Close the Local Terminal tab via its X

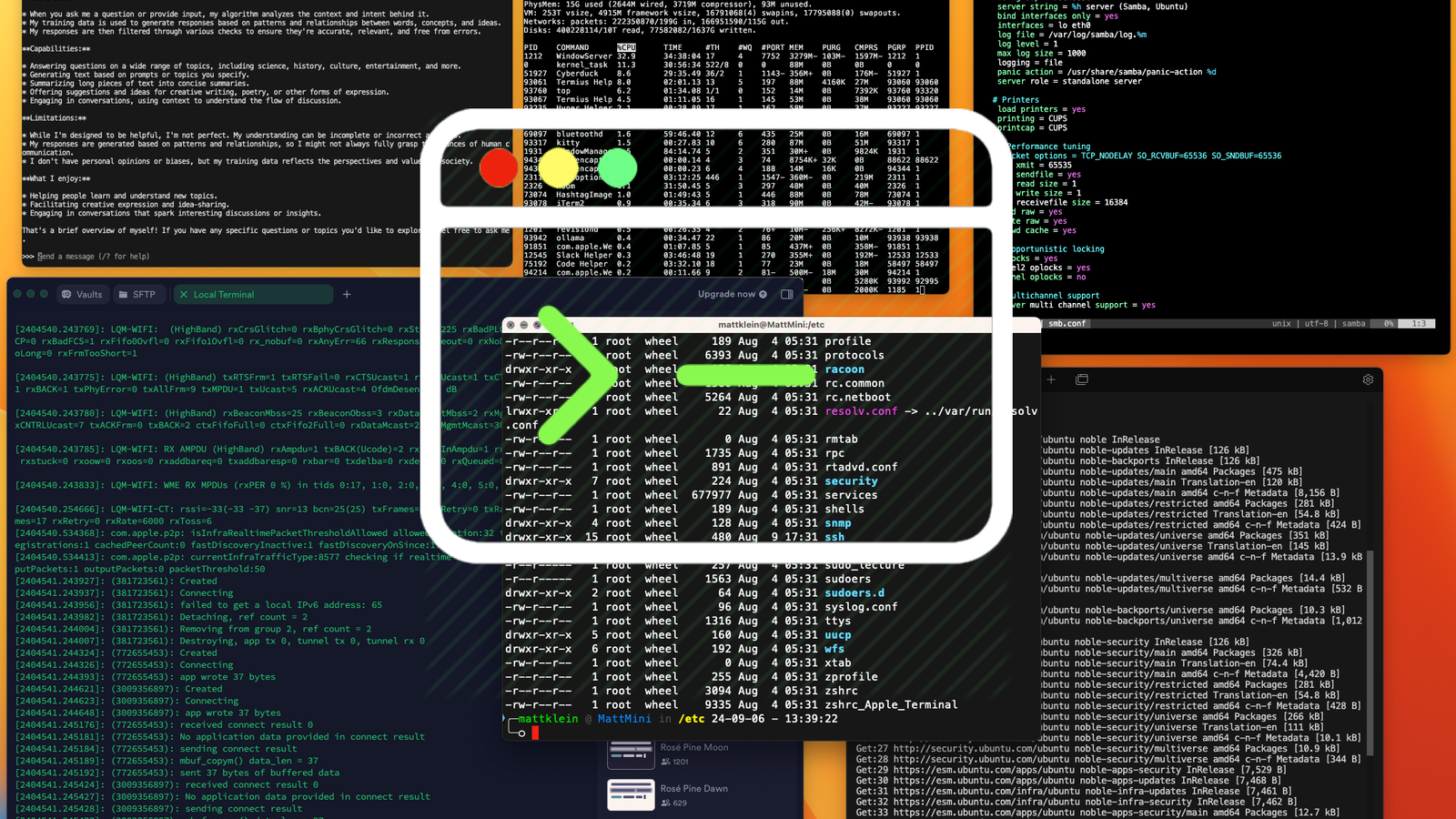[184, 295]
